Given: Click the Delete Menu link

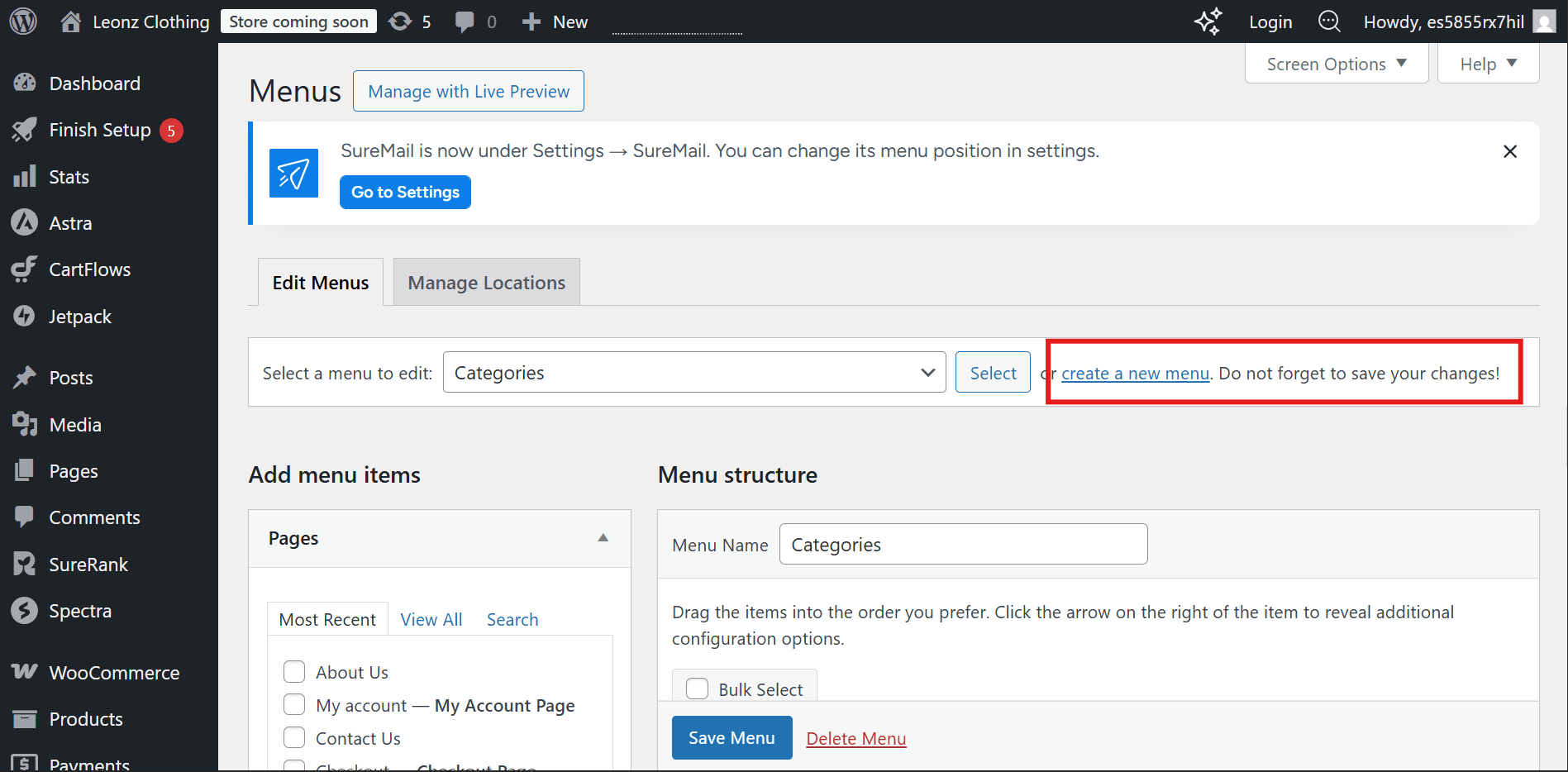Looking at the screenshot, I should 855,738.
